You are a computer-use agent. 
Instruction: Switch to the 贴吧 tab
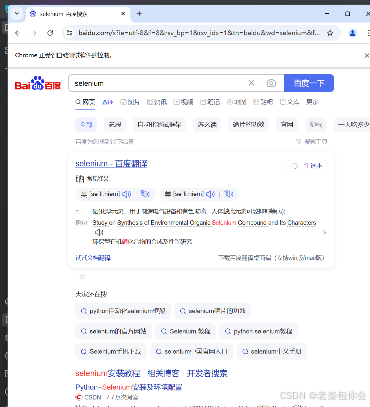[x=263, y=102]
